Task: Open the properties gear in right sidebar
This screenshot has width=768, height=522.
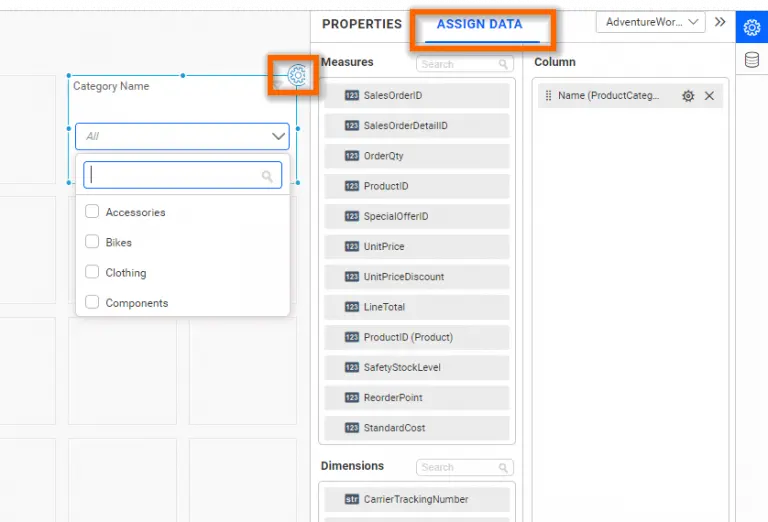Action: point(752,27)
